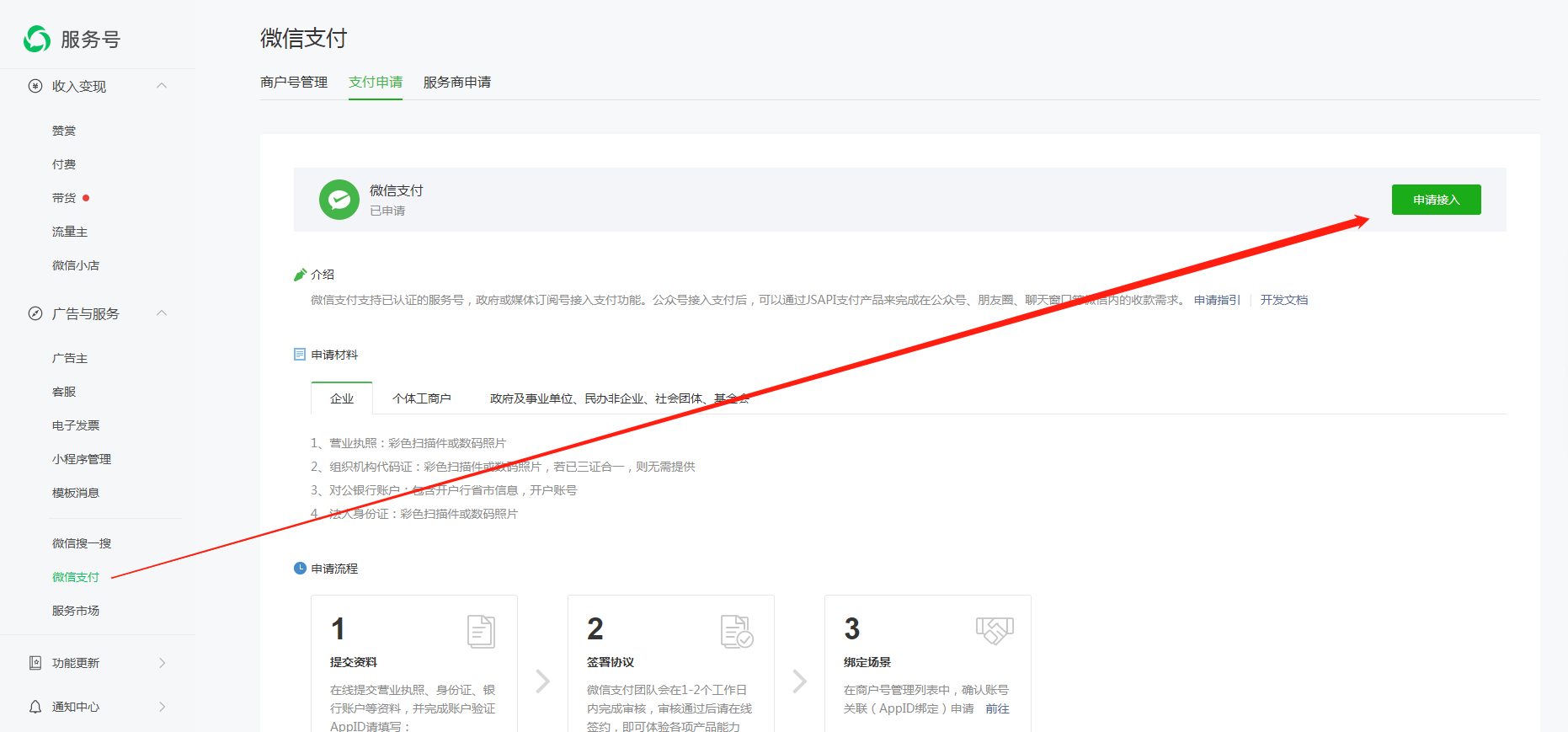Click the 提交资料 document icon

coord(482,632)
